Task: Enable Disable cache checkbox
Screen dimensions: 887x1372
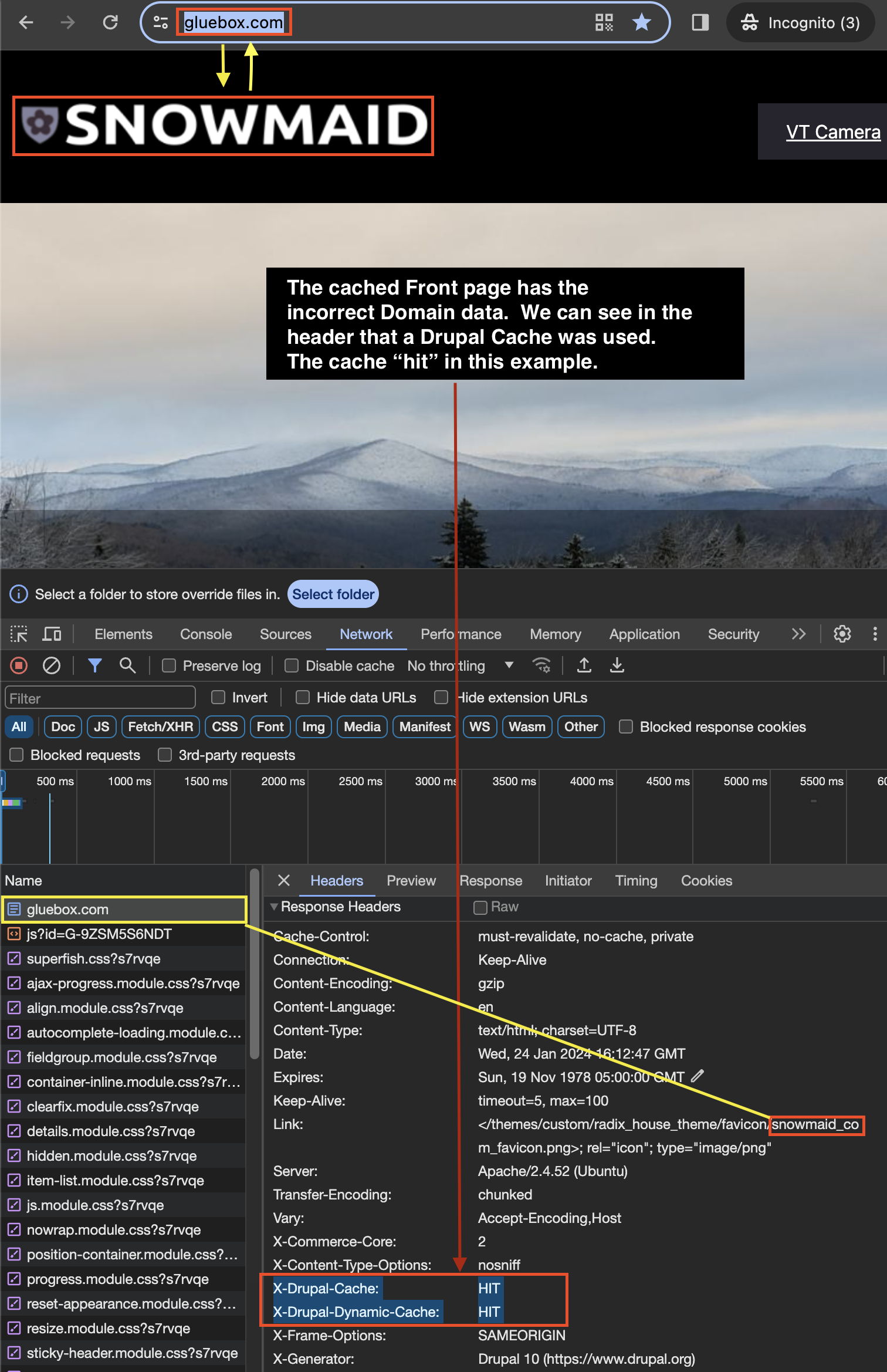Action: pyautogui.click(x=292, y=665)
